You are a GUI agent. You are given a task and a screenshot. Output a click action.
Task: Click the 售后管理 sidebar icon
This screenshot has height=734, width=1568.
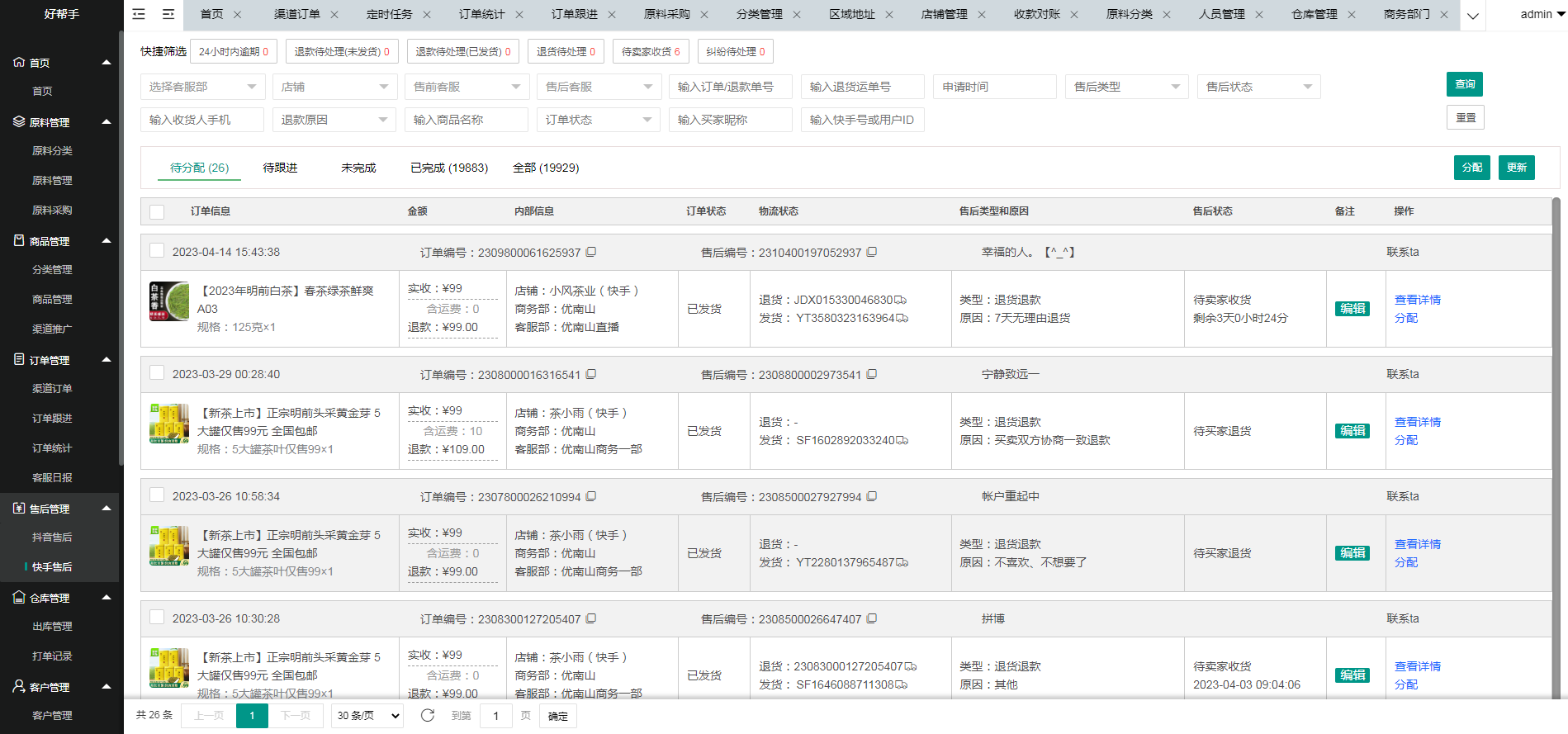[19, 508]
